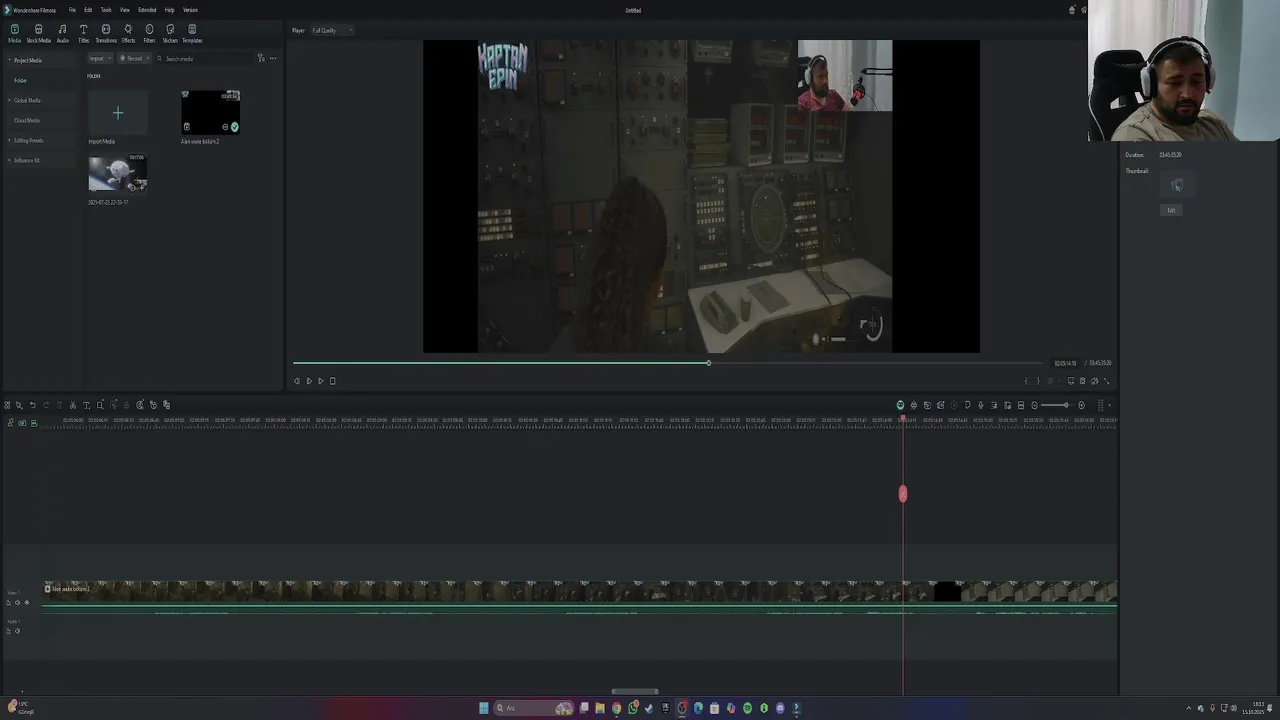Open fullscreen preview via diagonal arrow icon
1280x720 pixels.
tap(1106, 381)
